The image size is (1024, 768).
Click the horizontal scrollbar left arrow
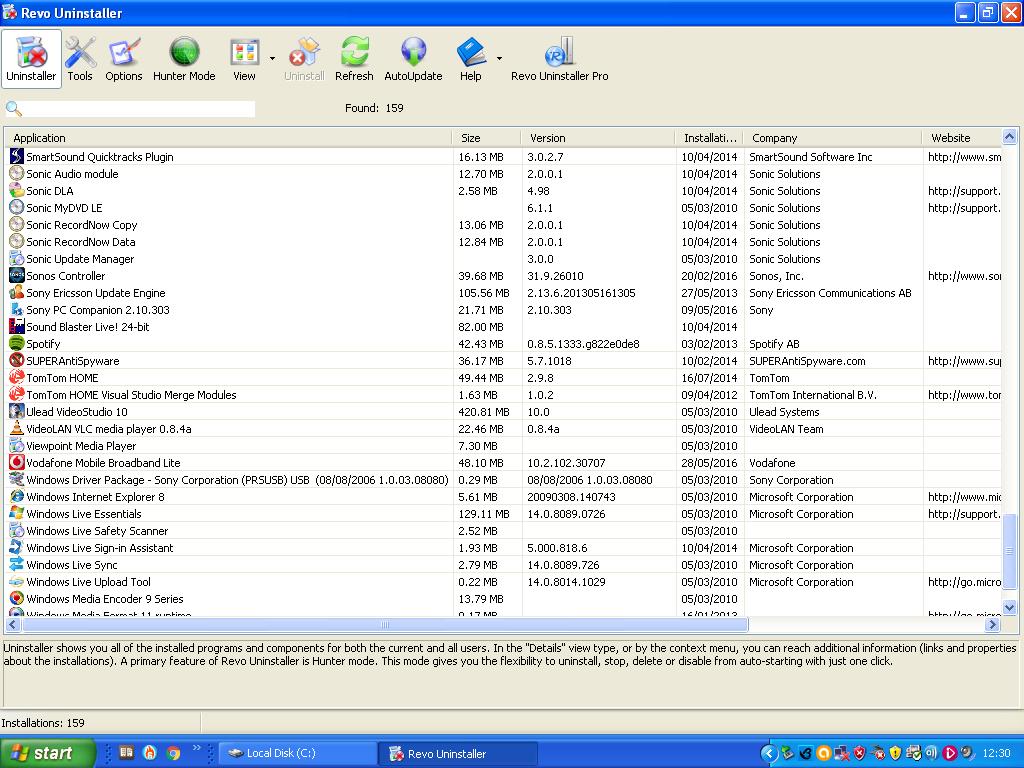pyautogui.click(x=12, y=625)
